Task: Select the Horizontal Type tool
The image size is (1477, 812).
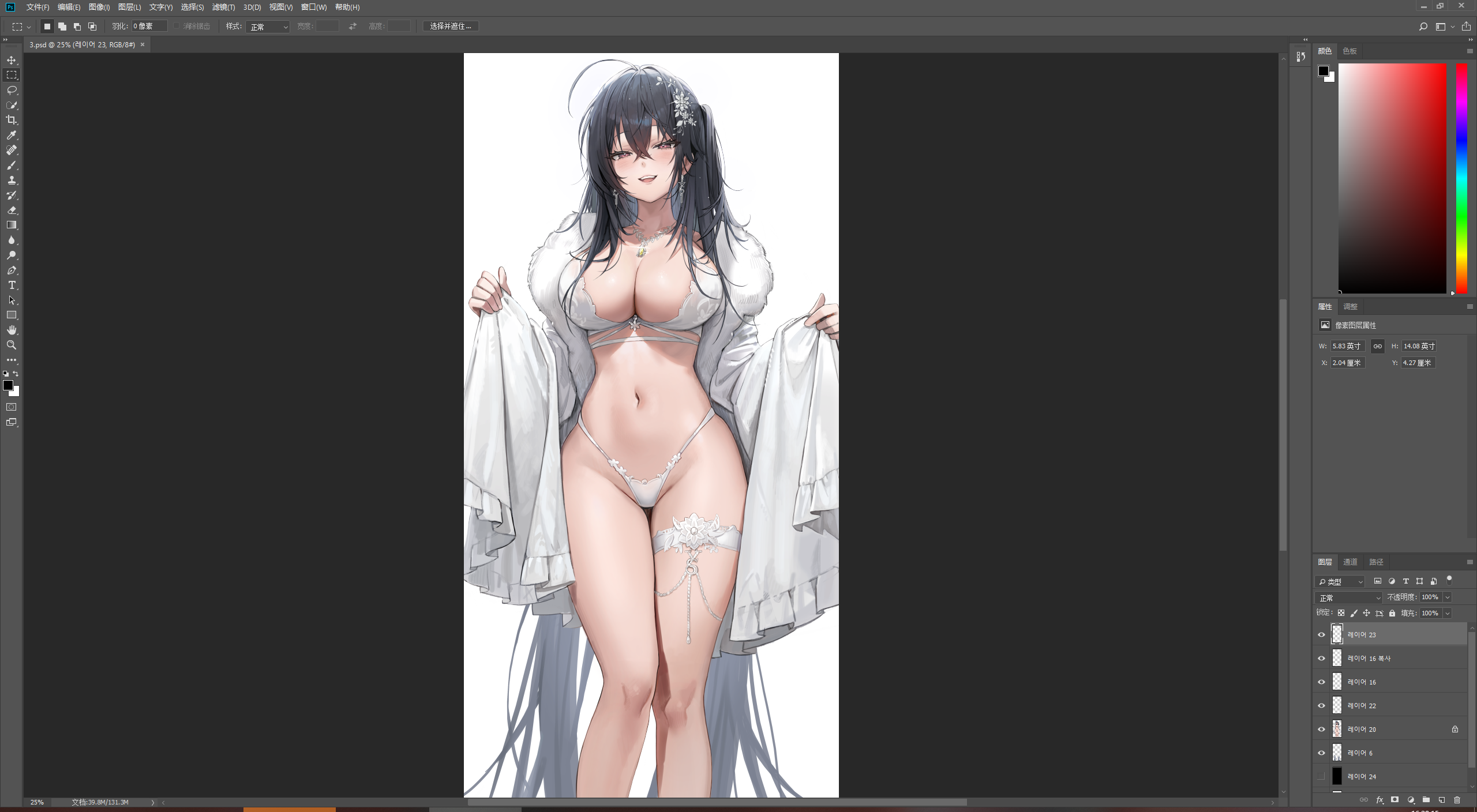Action: point(12,285)
